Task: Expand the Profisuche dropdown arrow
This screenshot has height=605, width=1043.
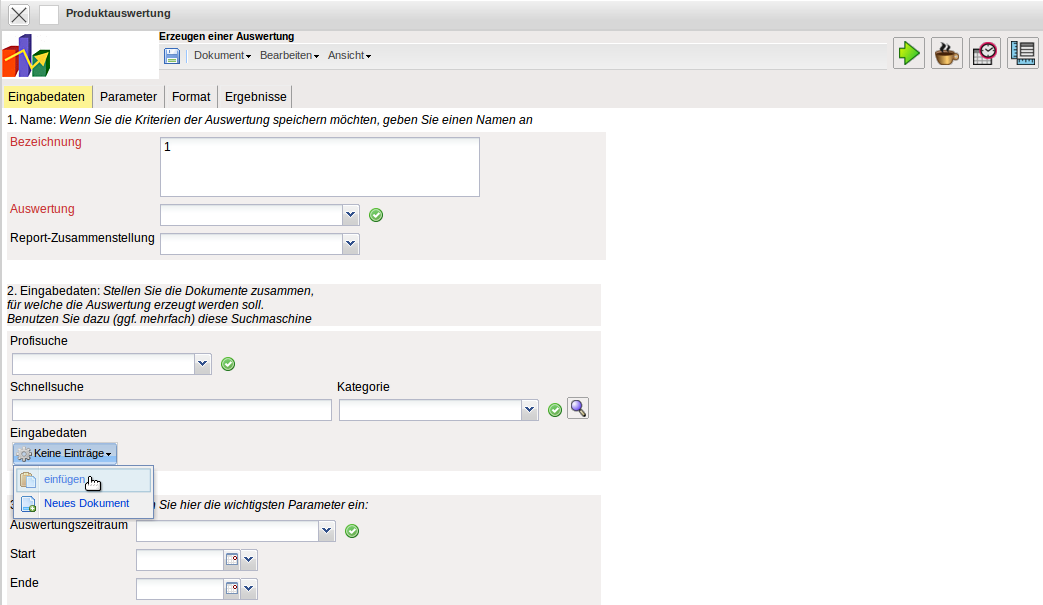Action: (203, 364)
